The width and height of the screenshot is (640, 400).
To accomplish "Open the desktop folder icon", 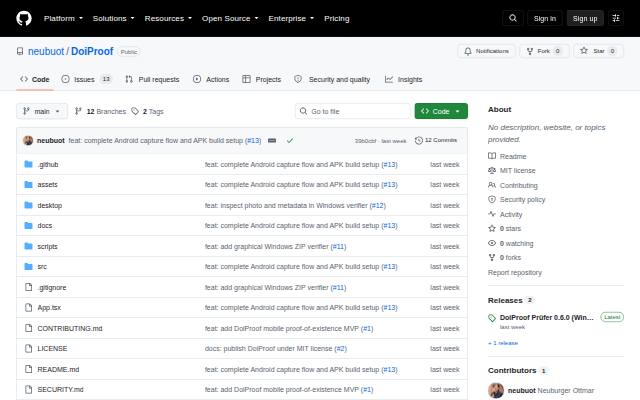I will [x=28, y=205].
